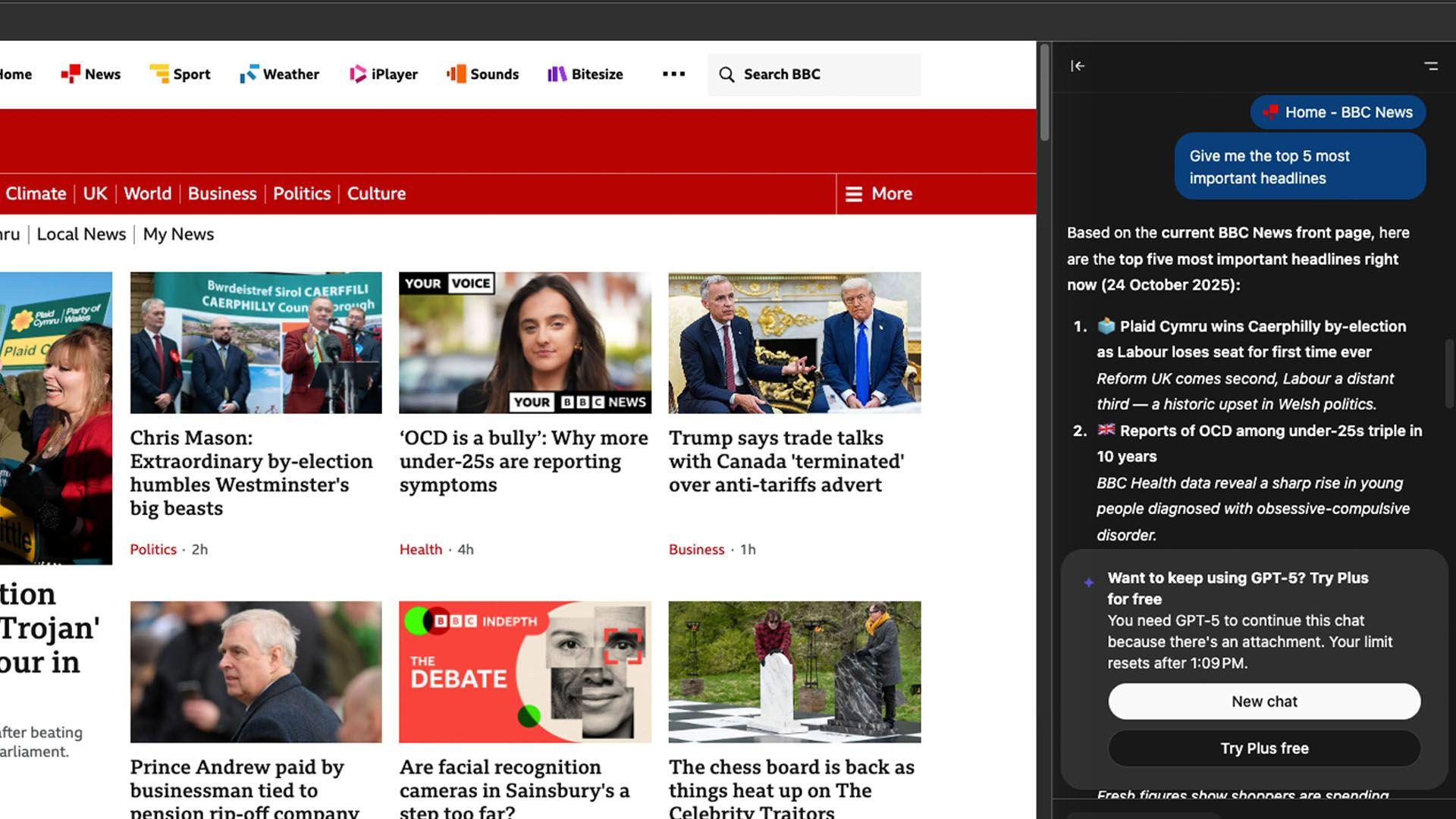This screenshot has height=819, width=1456.
Task: Click the Sounds icon link
Action: (456, 74)
